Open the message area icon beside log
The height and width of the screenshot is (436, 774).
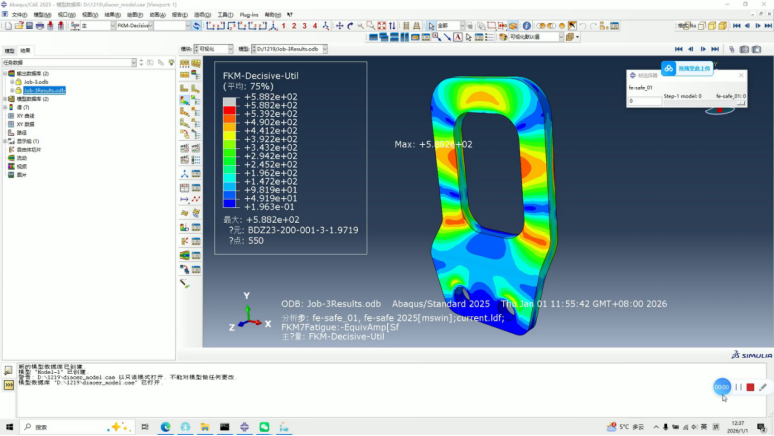tap(8, 370)
